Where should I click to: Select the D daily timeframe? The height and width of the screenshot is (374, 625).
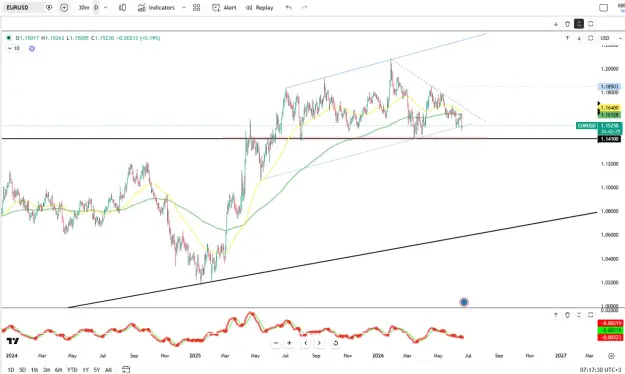tap(96, 8)
